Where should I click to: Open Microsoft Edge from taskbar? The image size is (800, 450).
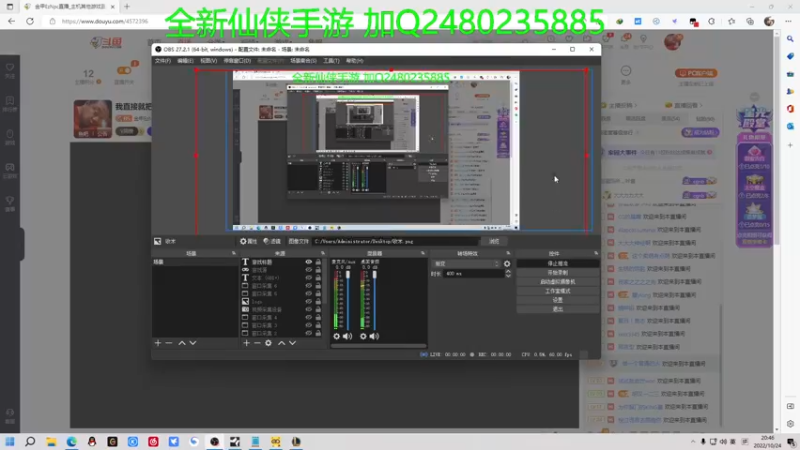tap(71, 441)
